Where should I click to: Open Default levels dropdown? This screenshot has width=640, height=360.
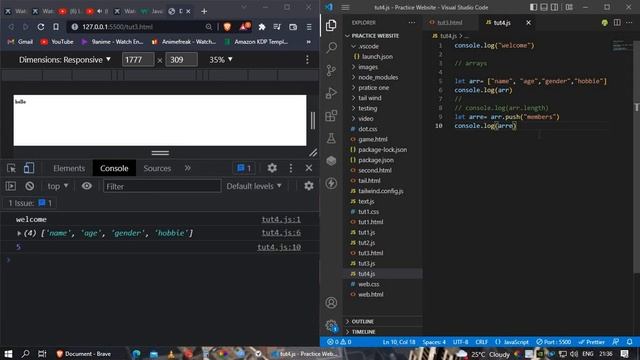(x=254, y=186)
